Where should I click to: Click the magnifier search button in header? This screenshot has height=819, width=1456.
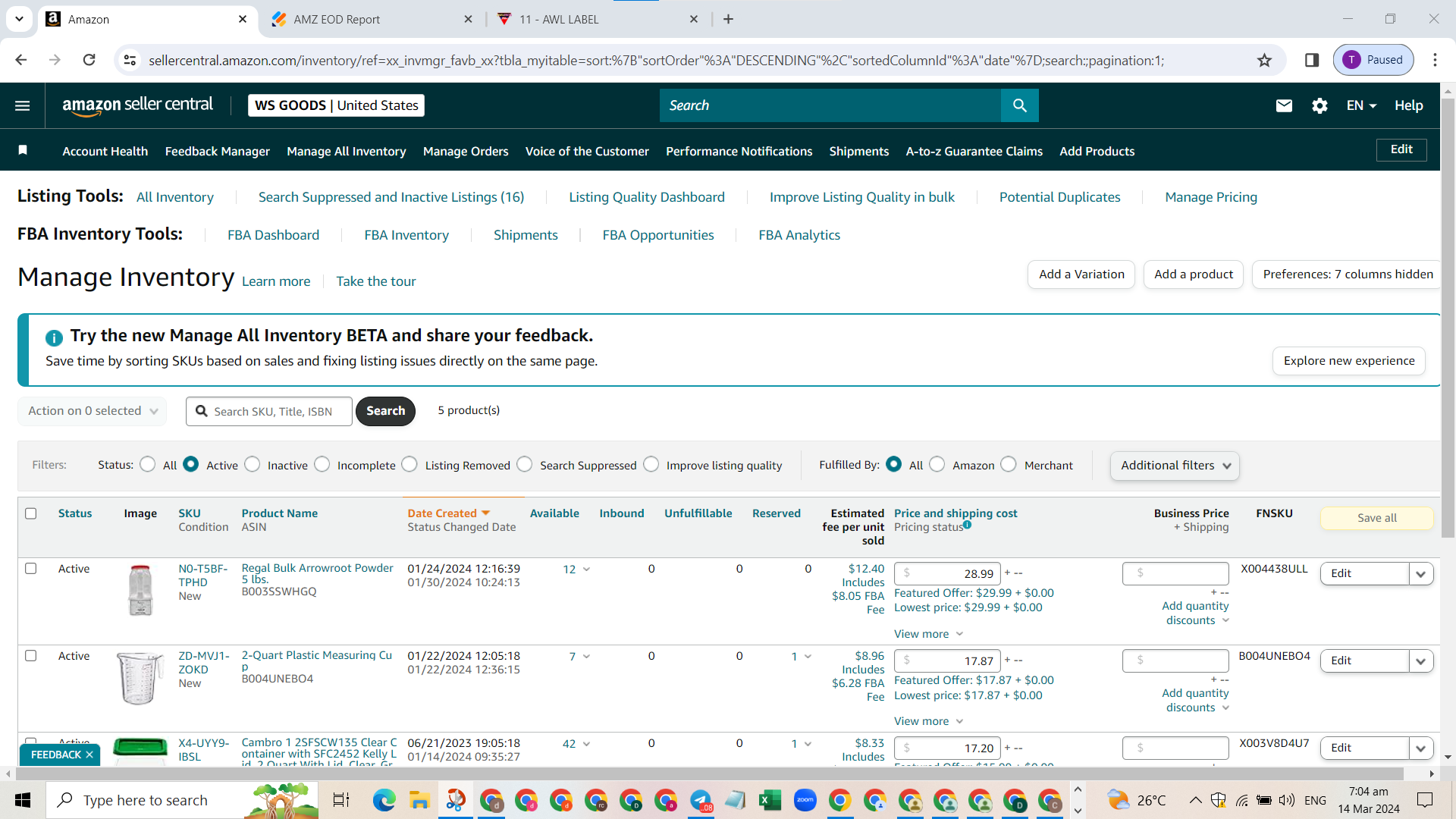coord(1020,105)
